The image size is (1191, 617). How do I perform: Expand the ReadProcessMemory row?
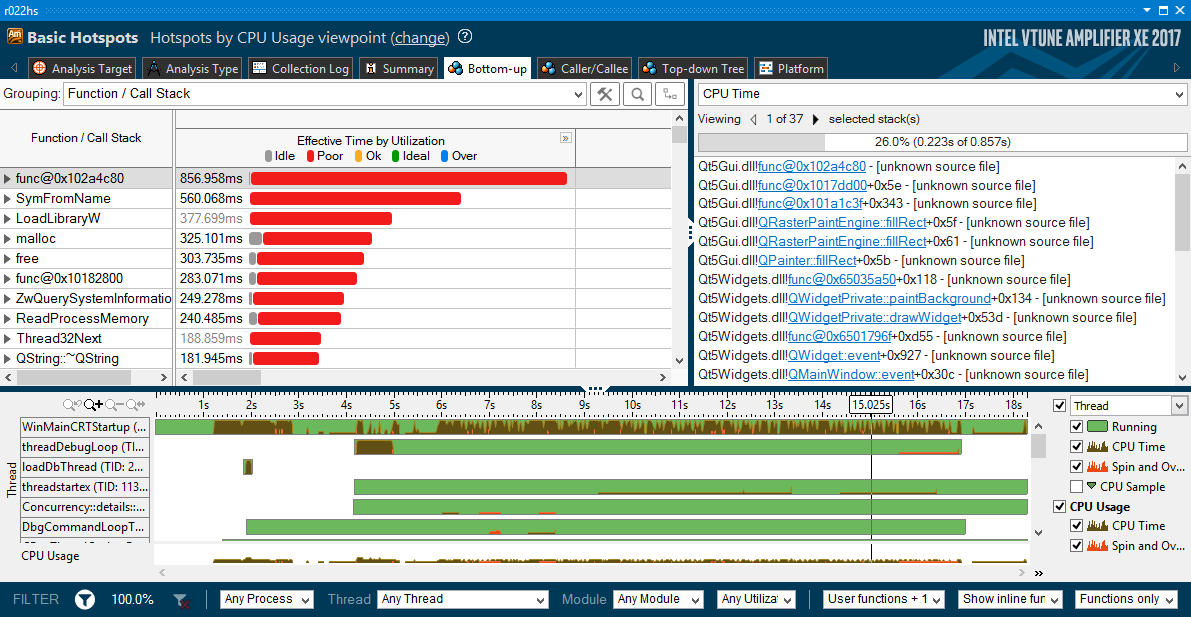click(8, 318)
